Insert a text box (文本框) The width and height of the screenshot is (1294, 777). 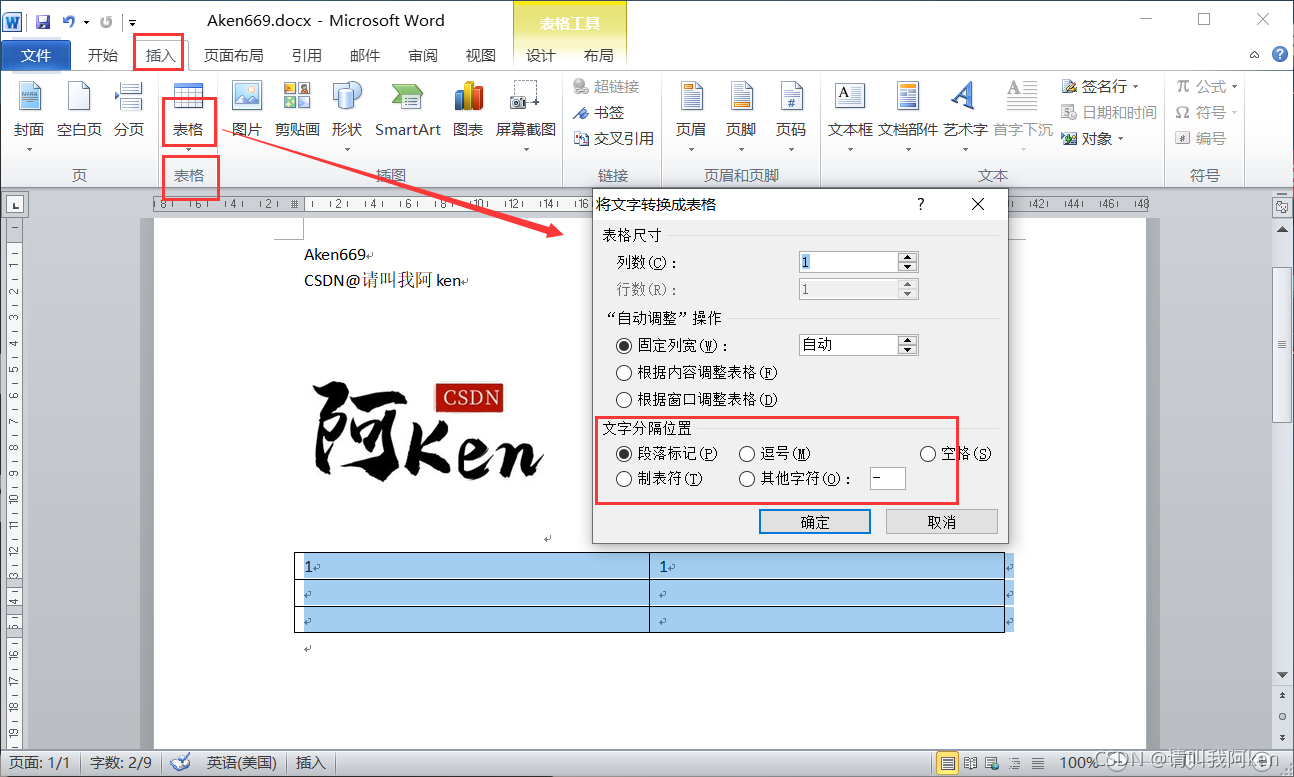click(x=850, y=117)
